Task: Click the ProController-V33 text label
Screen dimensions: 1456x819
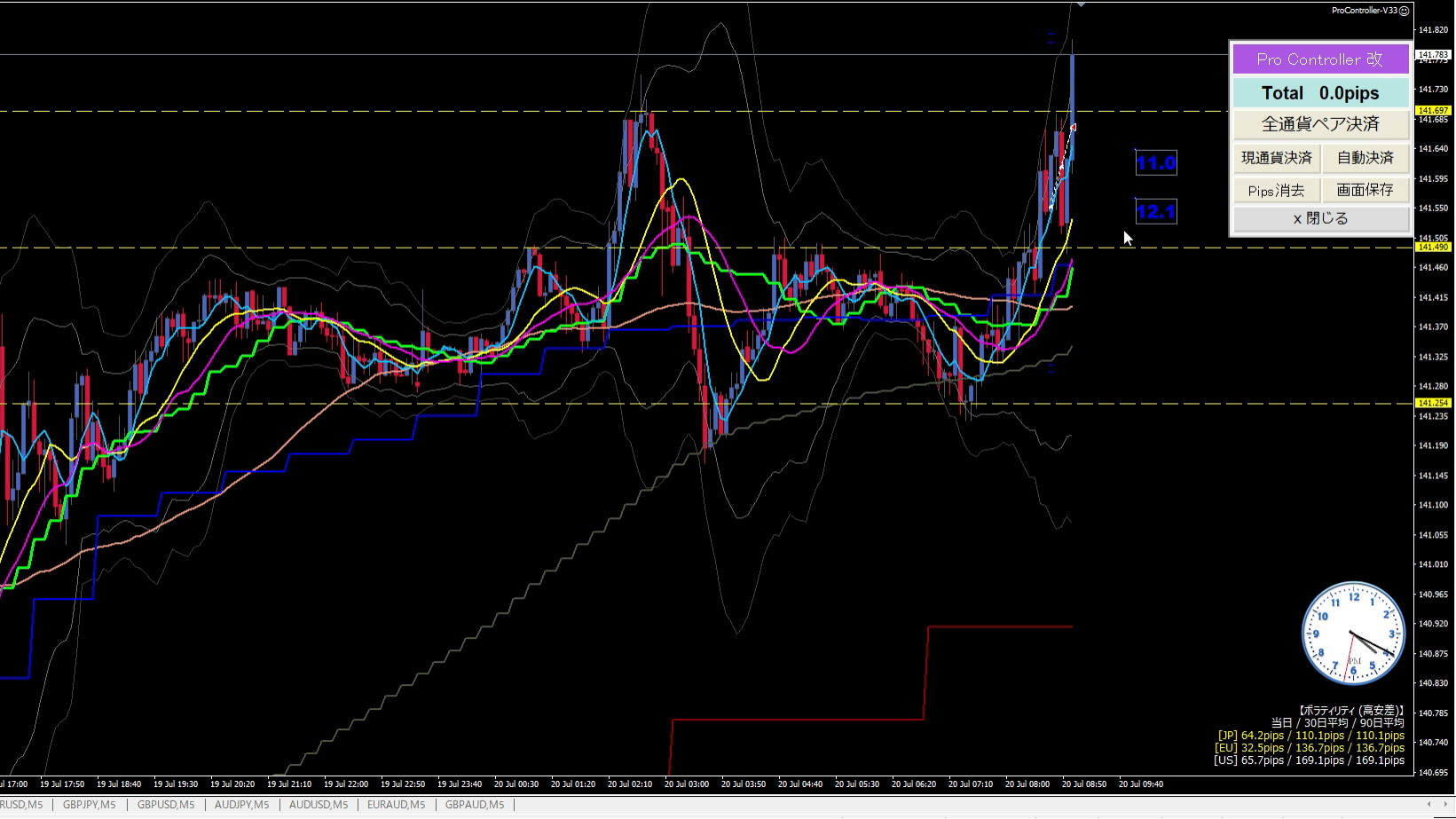Action: pyautogui.click(x=1365, y=11)
